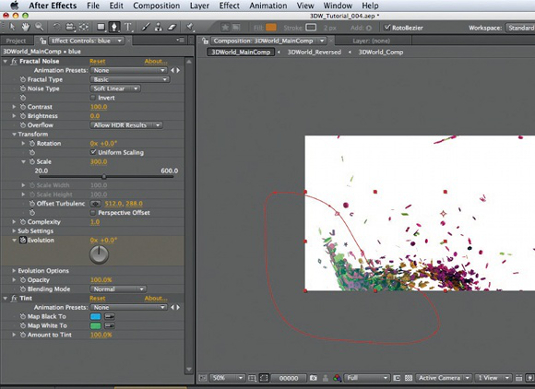Screen dimensions: 535x389
Task: Select the Selection arrow tool
Action: (x=13, y=27)
